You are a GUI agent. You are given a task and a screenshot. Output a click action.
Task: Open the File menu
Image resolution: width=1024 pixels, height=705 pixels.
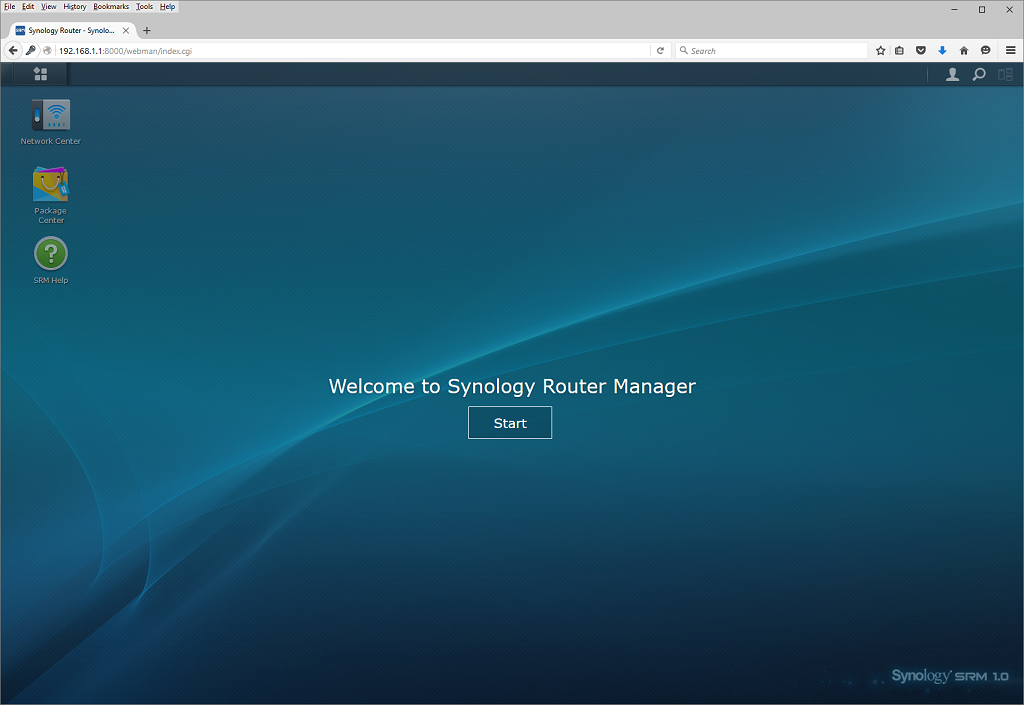(10, 7)
